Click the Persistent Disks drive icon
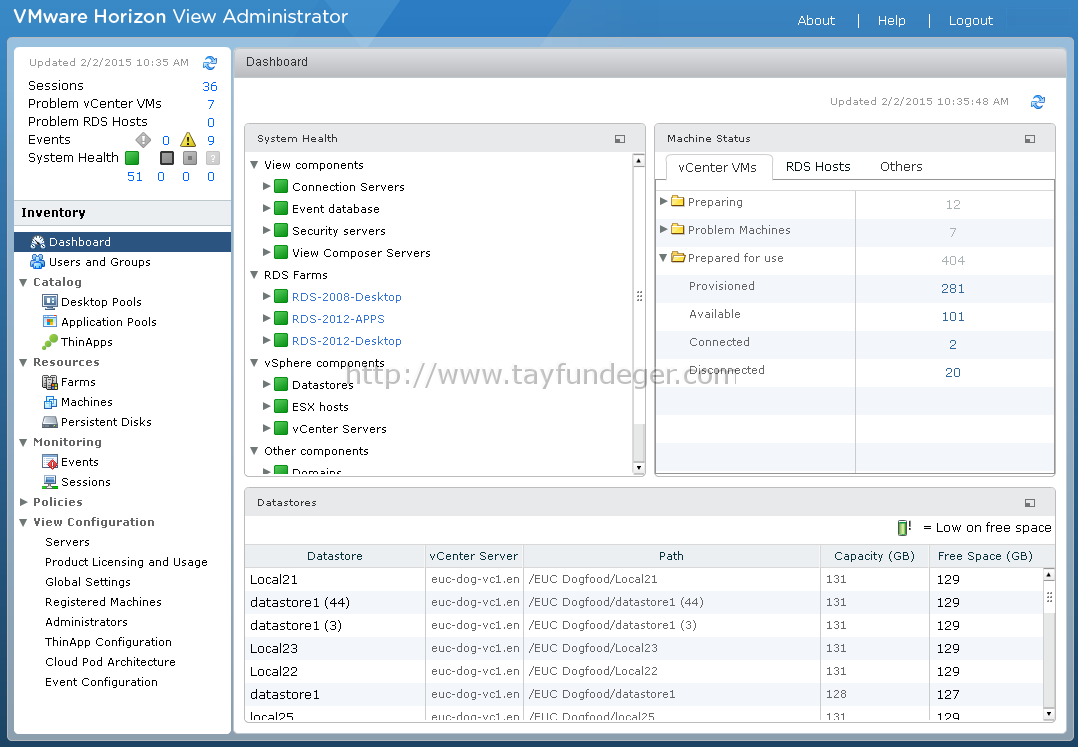The width and height of the screenshot is (1078, 747). coord(50,422)
